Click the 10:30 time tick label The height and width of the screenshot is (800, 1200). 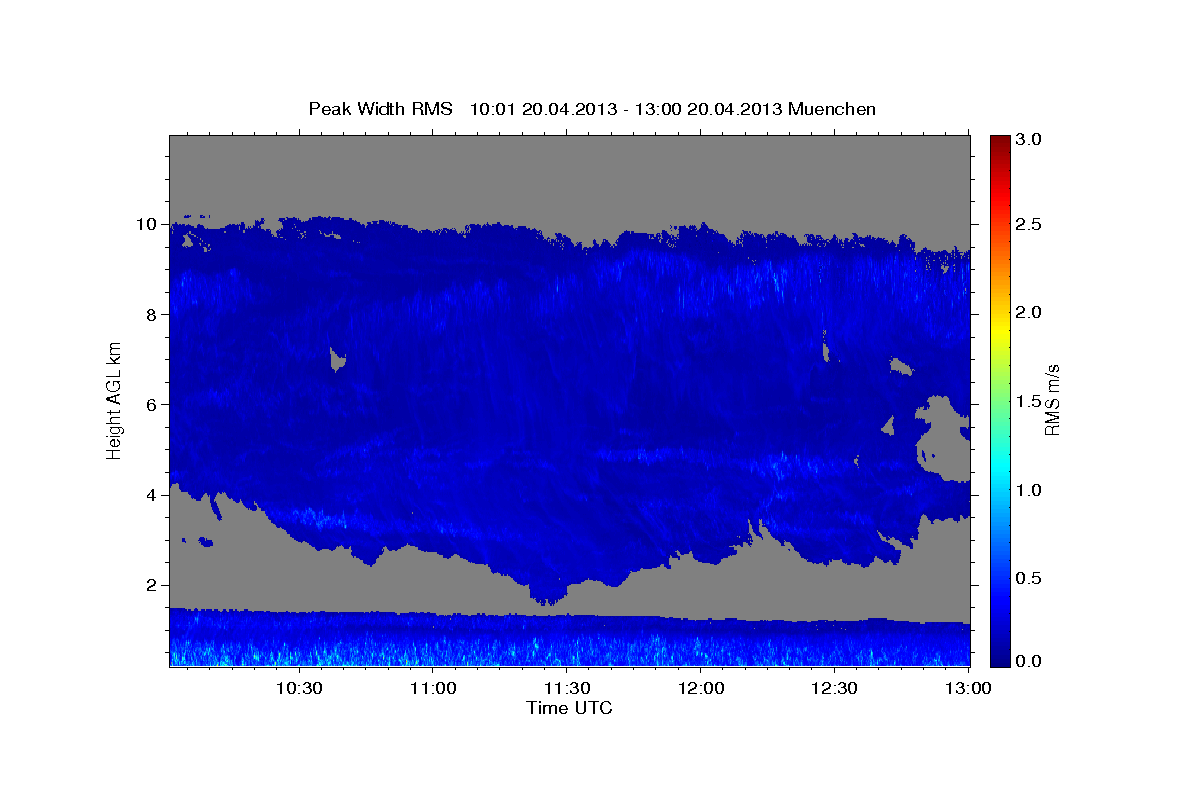299,688
